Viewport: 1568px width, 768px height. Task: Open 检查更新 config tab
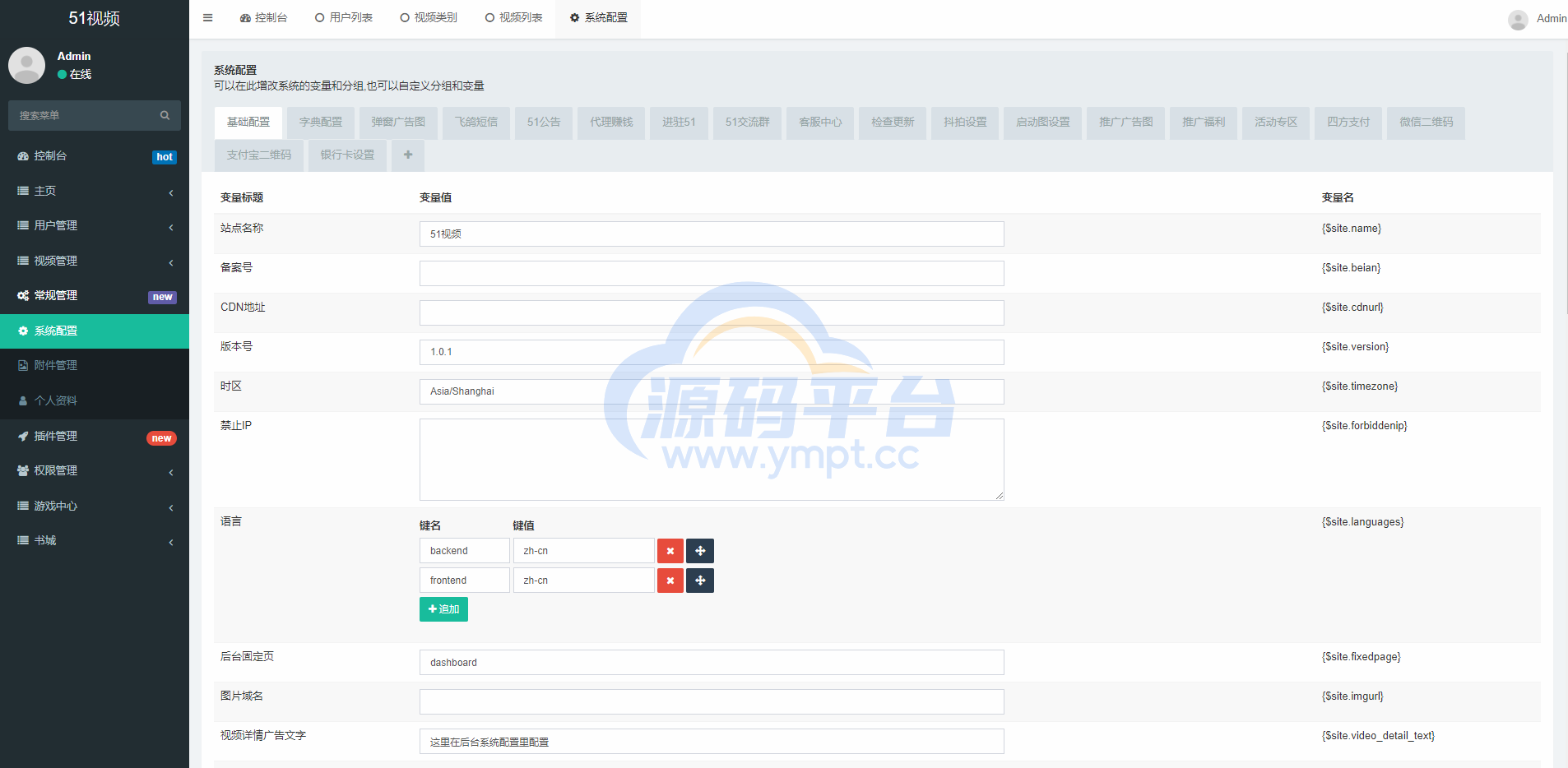pos(893,123)
